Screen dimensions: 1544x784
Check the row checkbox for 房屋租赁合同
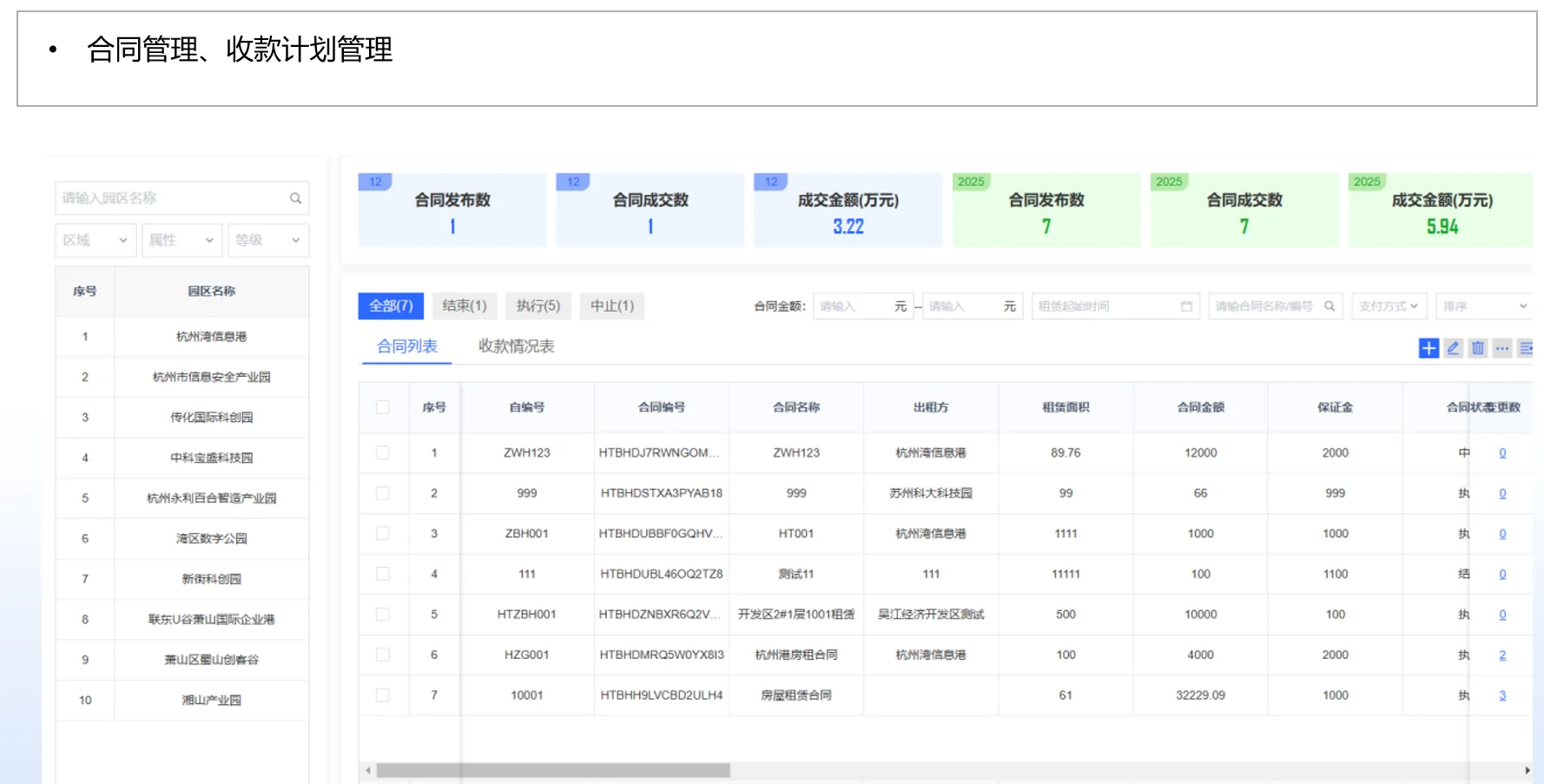(383, 695)
